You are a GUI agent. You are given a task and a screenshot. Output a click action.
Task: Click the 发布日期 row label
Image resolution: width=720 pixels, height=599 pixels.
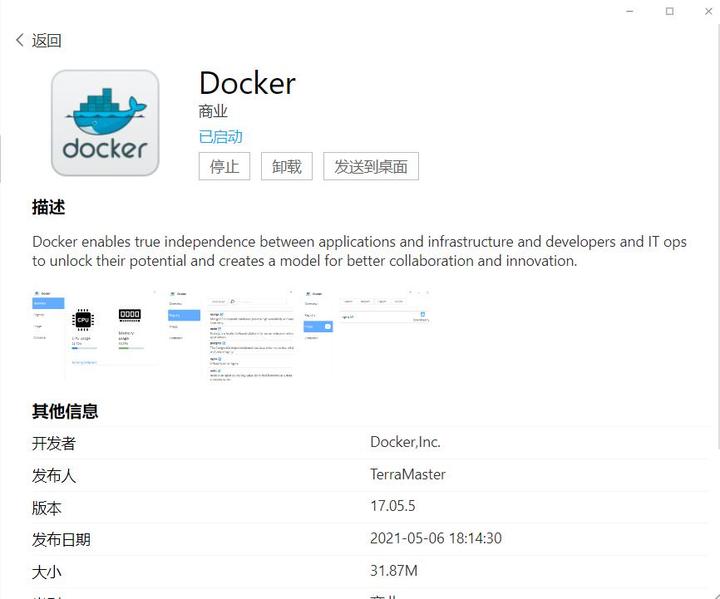(x=61, y=539)
